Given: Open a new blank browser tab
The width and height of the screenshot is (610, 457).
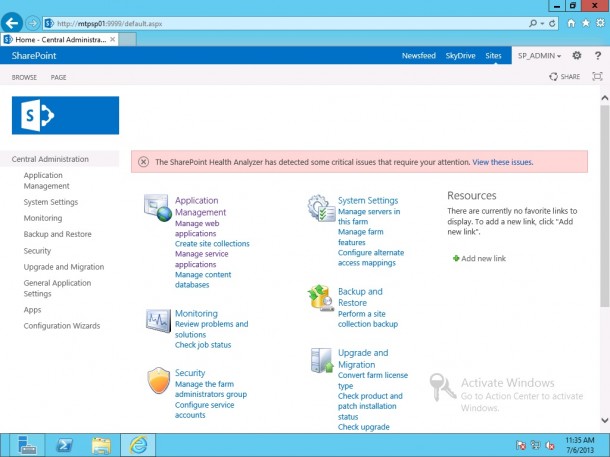Looking at the screenshot, I should (127, 39).
